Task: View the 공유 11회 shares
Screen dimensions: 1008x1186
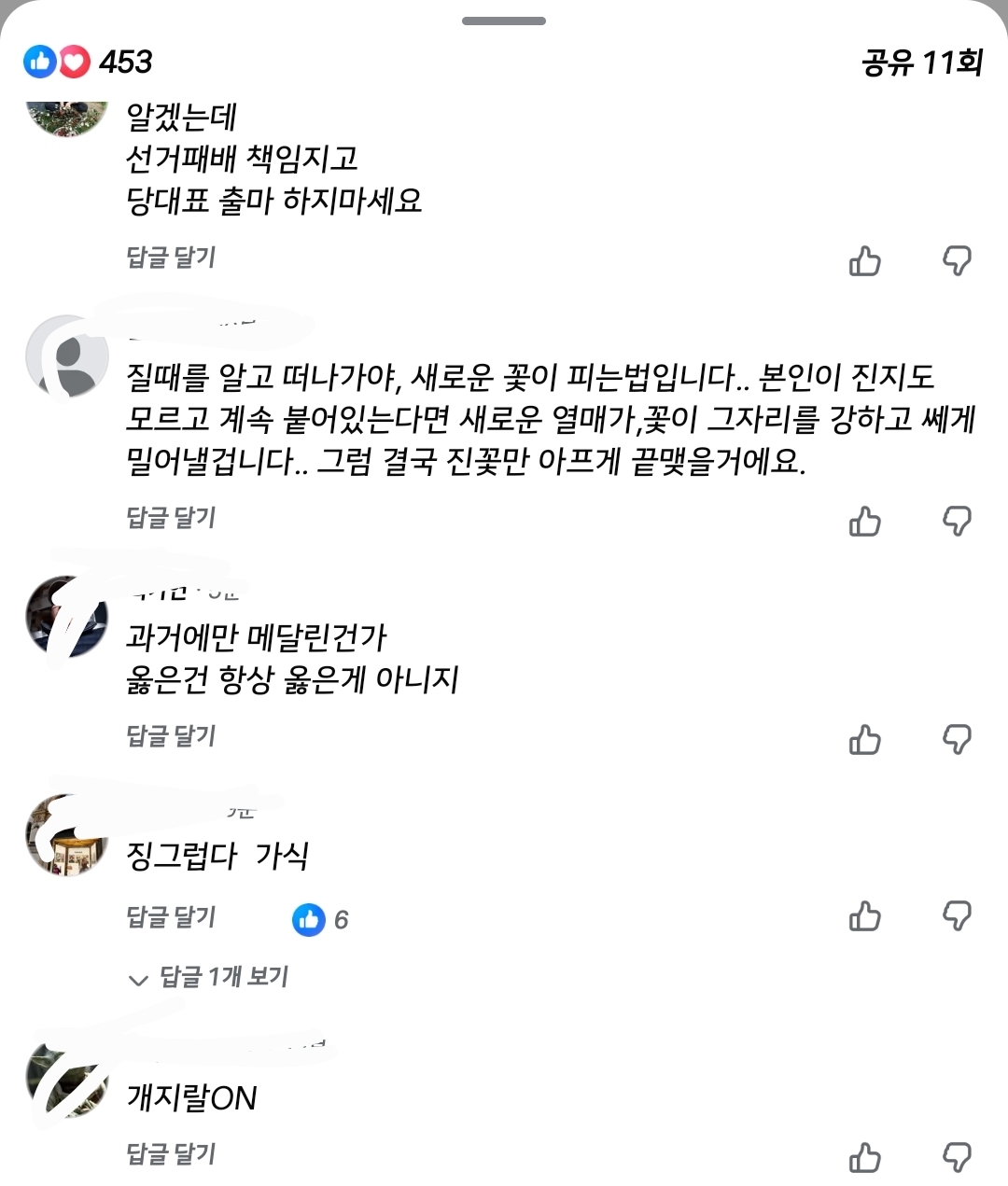Action: [x=921, y=63]
